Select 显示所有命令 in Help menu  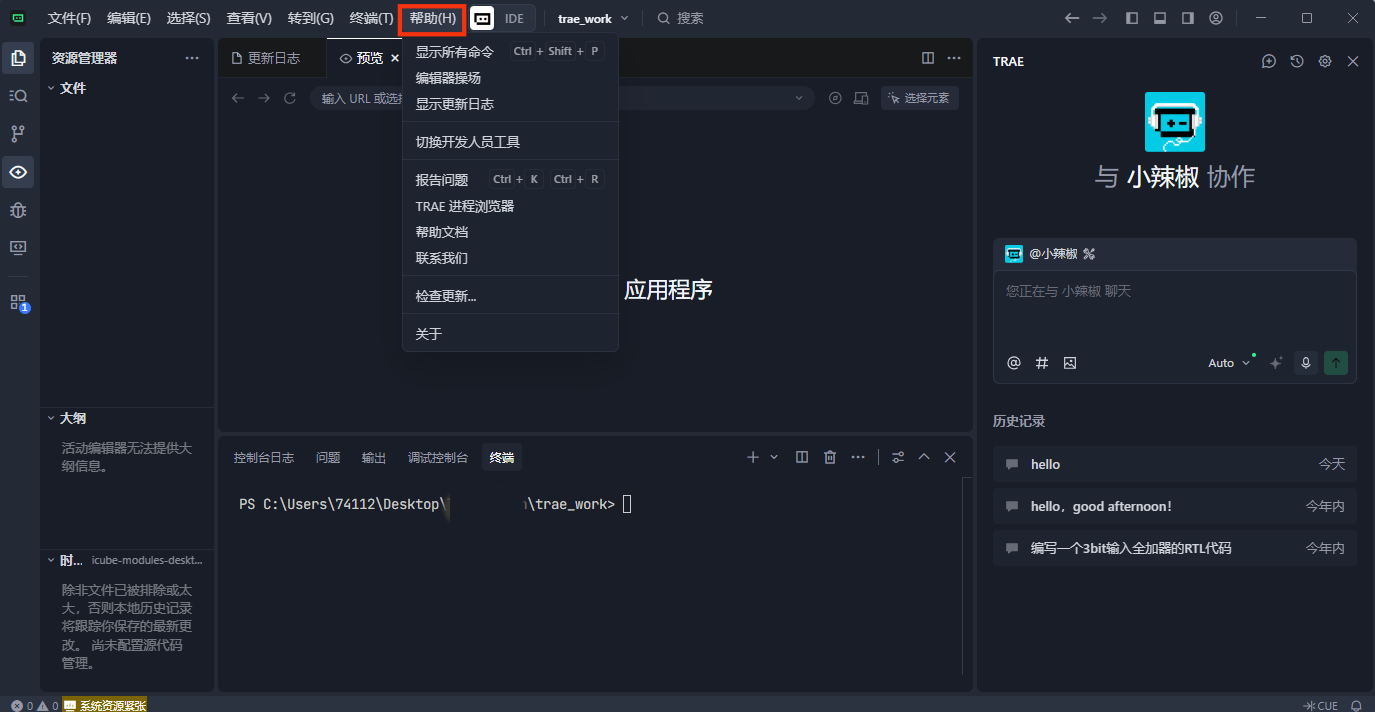tap(510, 52)
